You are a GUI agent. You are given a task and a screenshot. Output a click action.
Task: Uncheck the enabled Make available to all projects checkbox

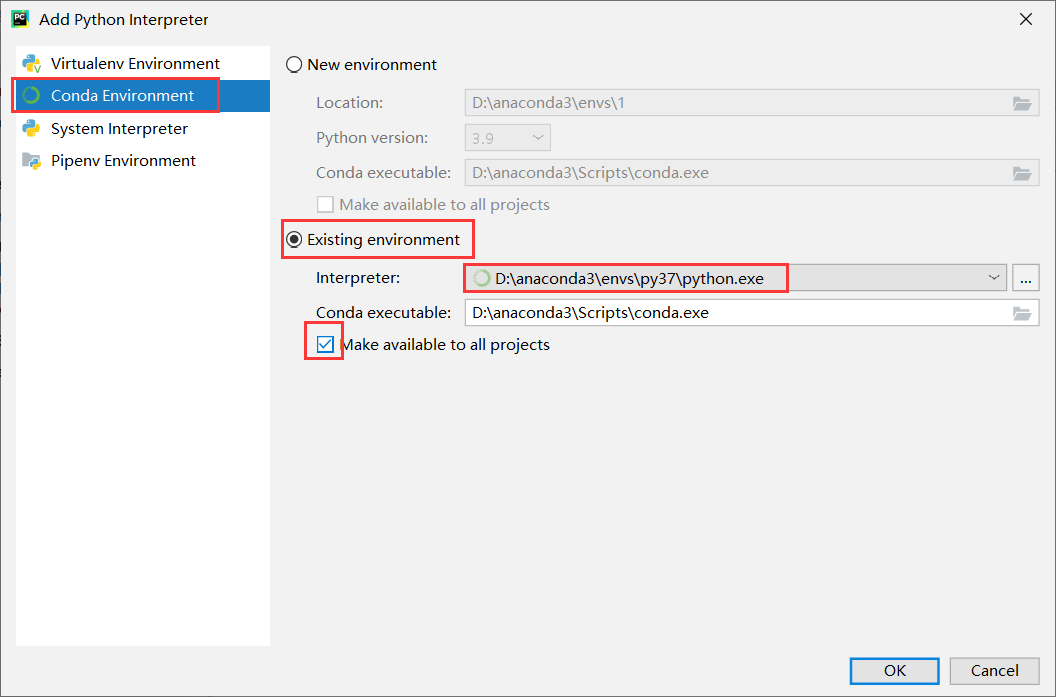pyautogui.click(x=325, y=344)
